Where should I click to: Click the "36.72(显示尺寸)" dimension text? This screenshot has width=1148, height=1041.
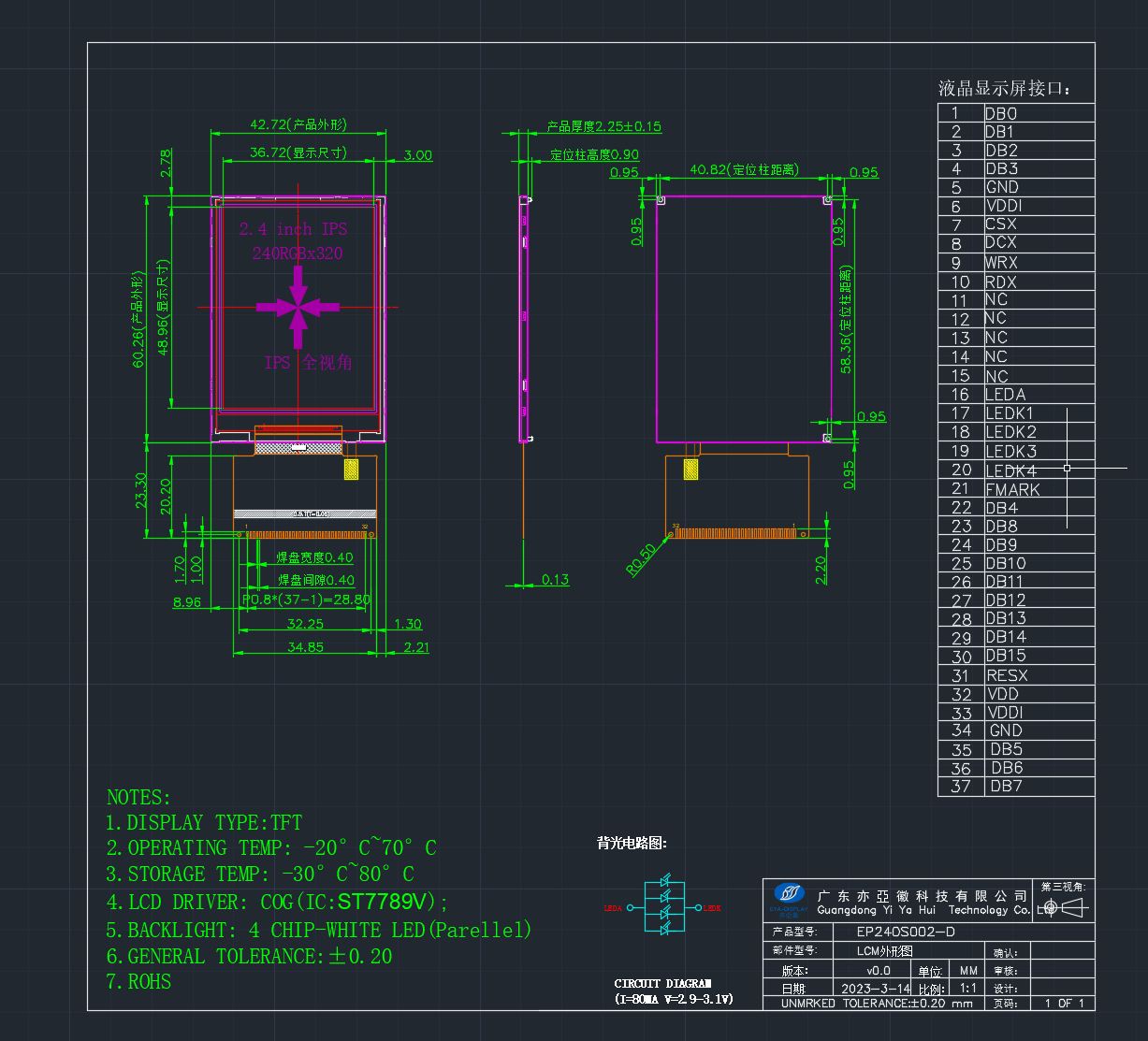298,152
